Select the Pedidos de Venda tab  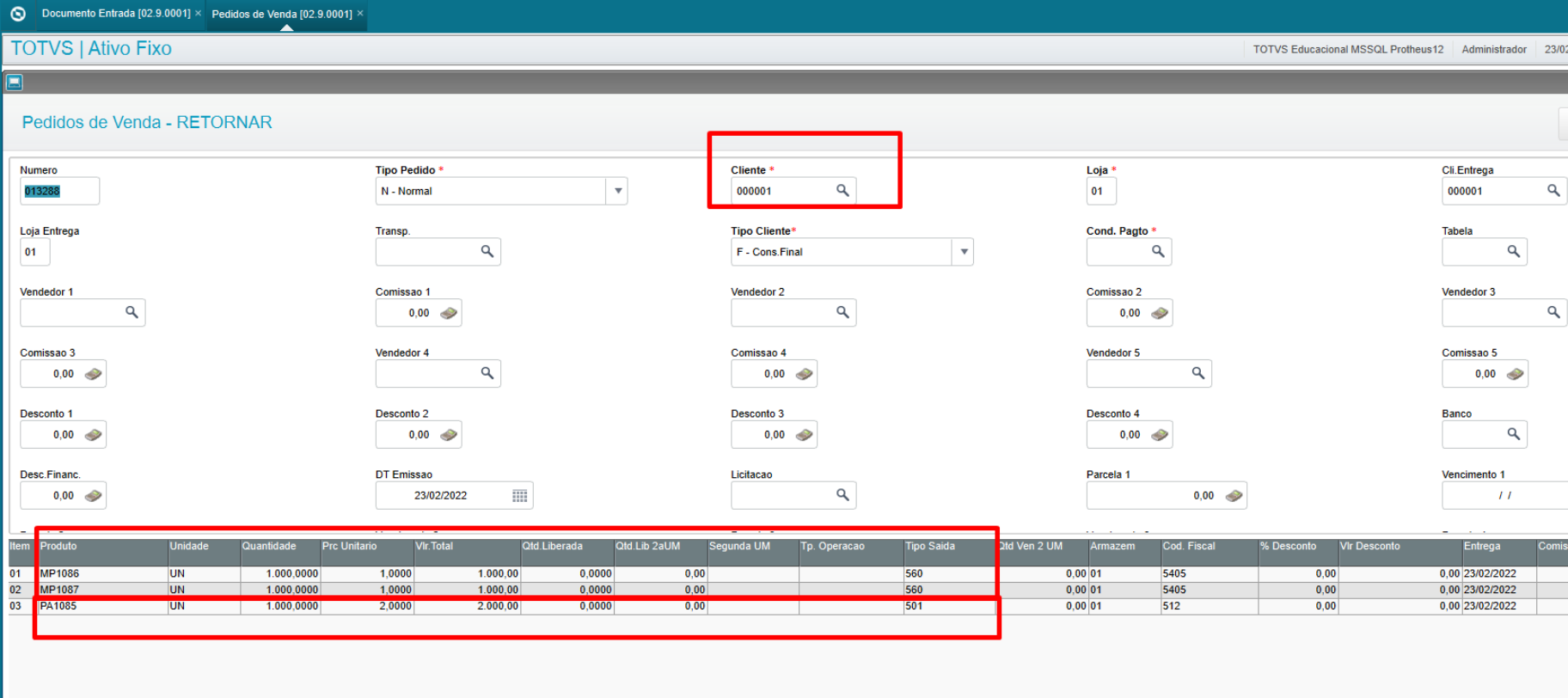pos(282,14)
